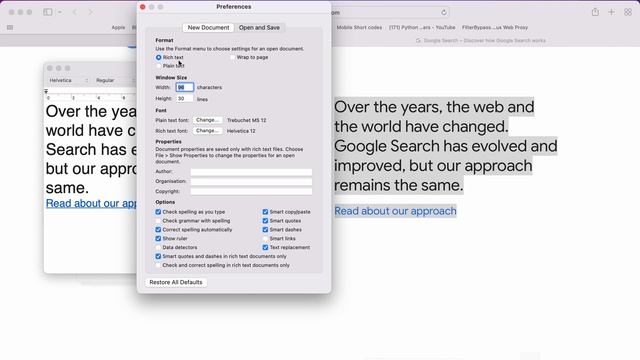Toggle the Smart dashes checkbox
This screenshot has width=640, height=360.
(265, 230)
